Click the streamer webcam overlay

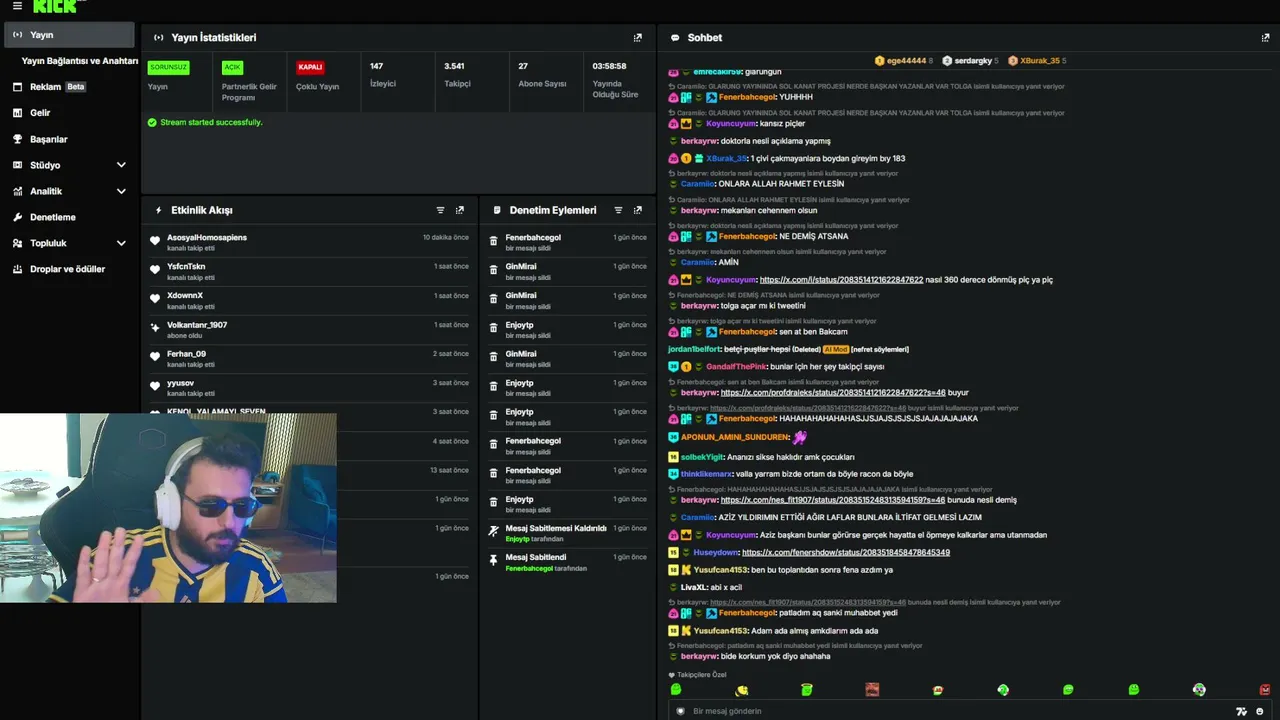168,508
